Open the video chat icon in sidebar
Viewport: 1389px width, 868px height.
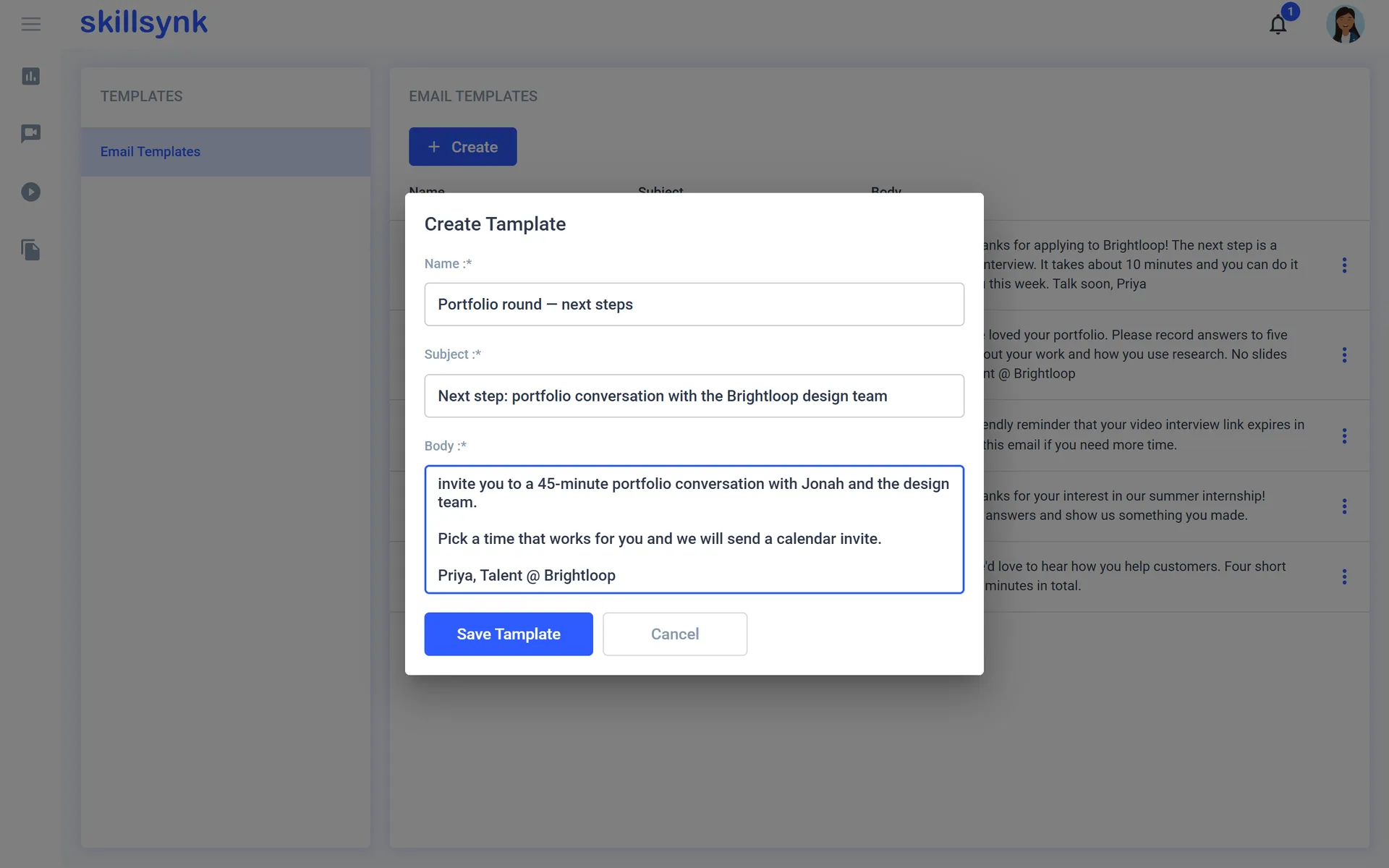point(30,134)
